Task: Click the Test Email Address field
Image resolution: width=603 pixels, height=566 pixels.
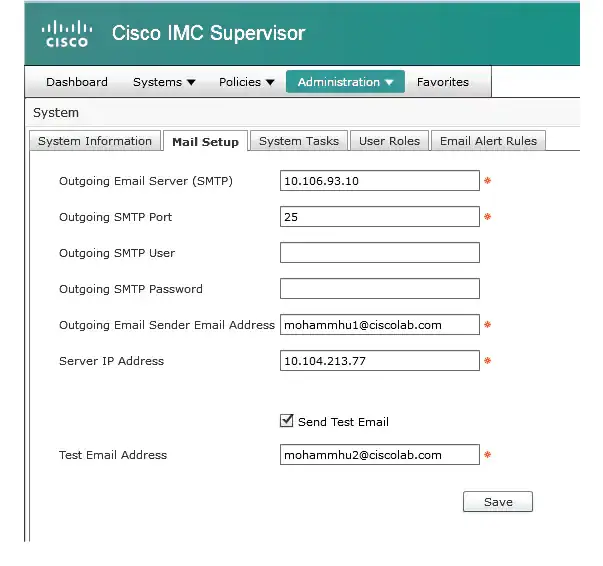Action: pyautogui.click(x=380, y=455)
